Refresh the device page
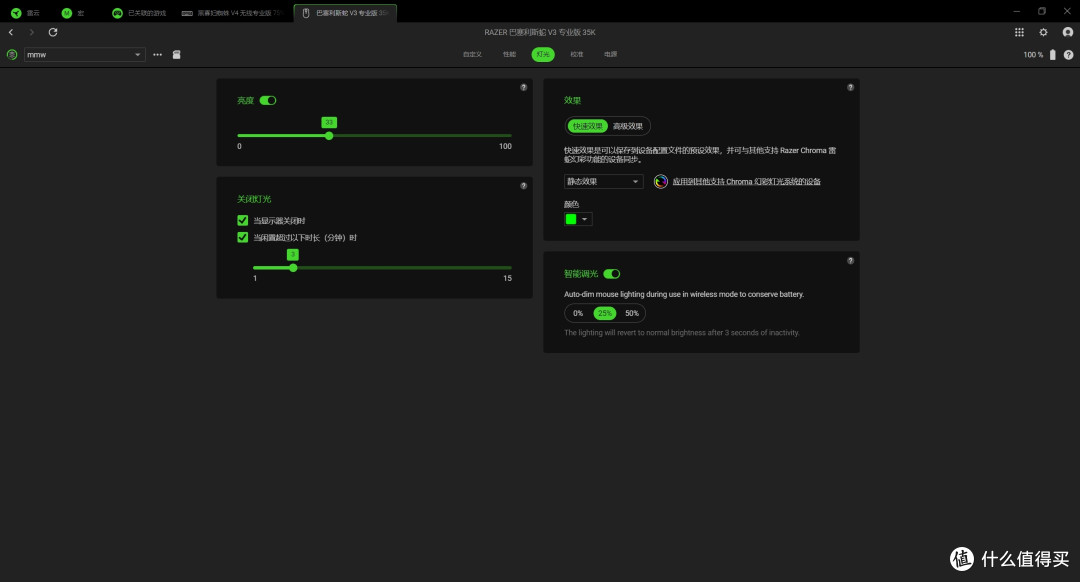Screen dimensions: 1080x582 click(x=53, y=32)
